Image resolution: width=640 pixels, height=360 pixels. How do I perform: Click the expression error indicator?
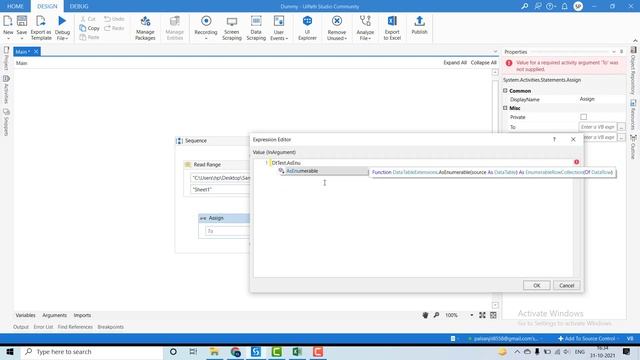click(x=576, y=162)
